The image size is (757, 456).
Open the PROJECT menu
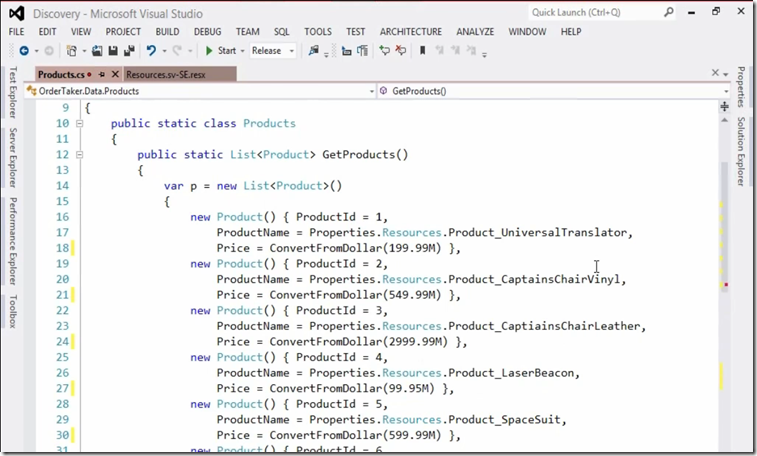coord(123,32)
